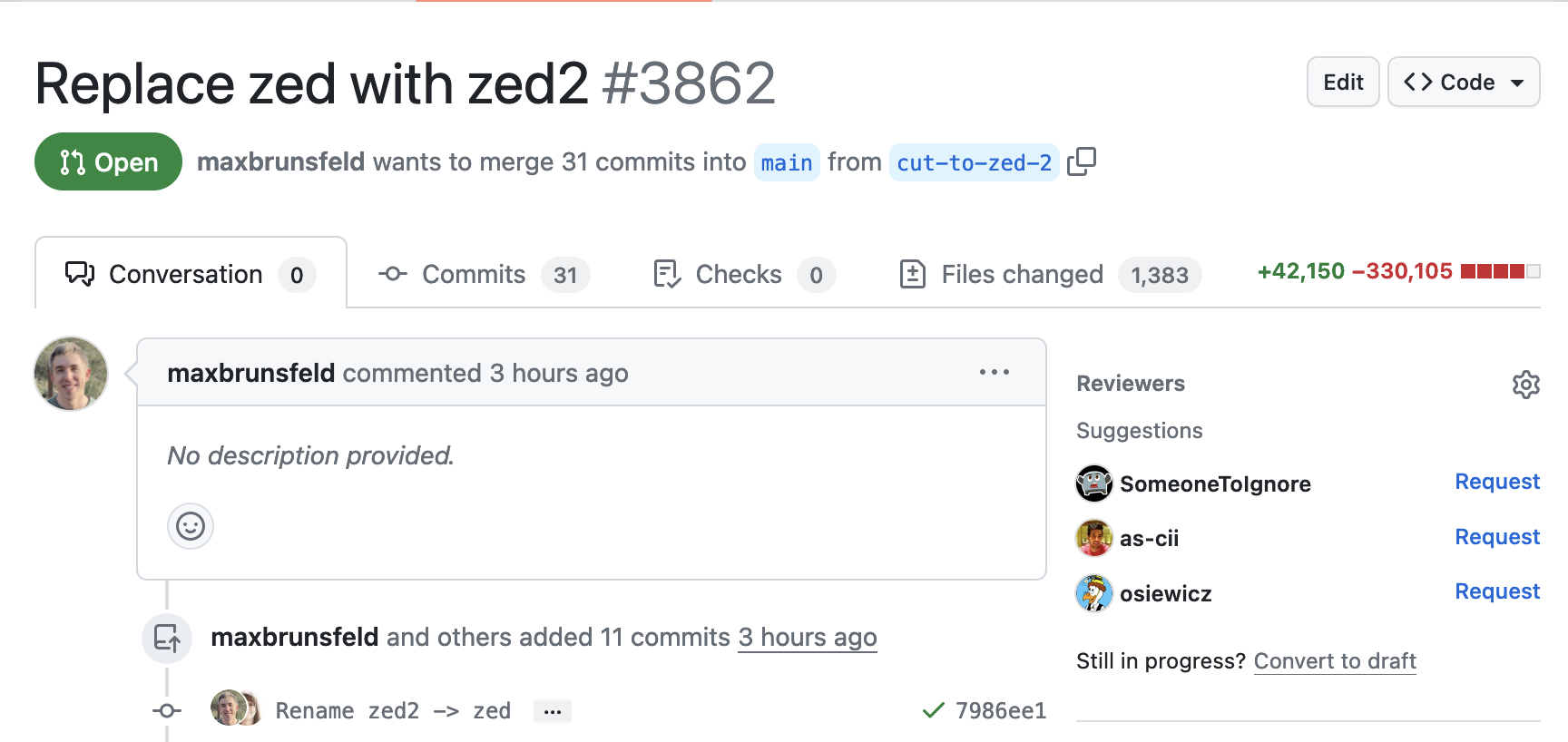Open commit hash 7986ee1
Image resolution: width=1568 pixels, height=742 pixels.
click(1000, 711)
